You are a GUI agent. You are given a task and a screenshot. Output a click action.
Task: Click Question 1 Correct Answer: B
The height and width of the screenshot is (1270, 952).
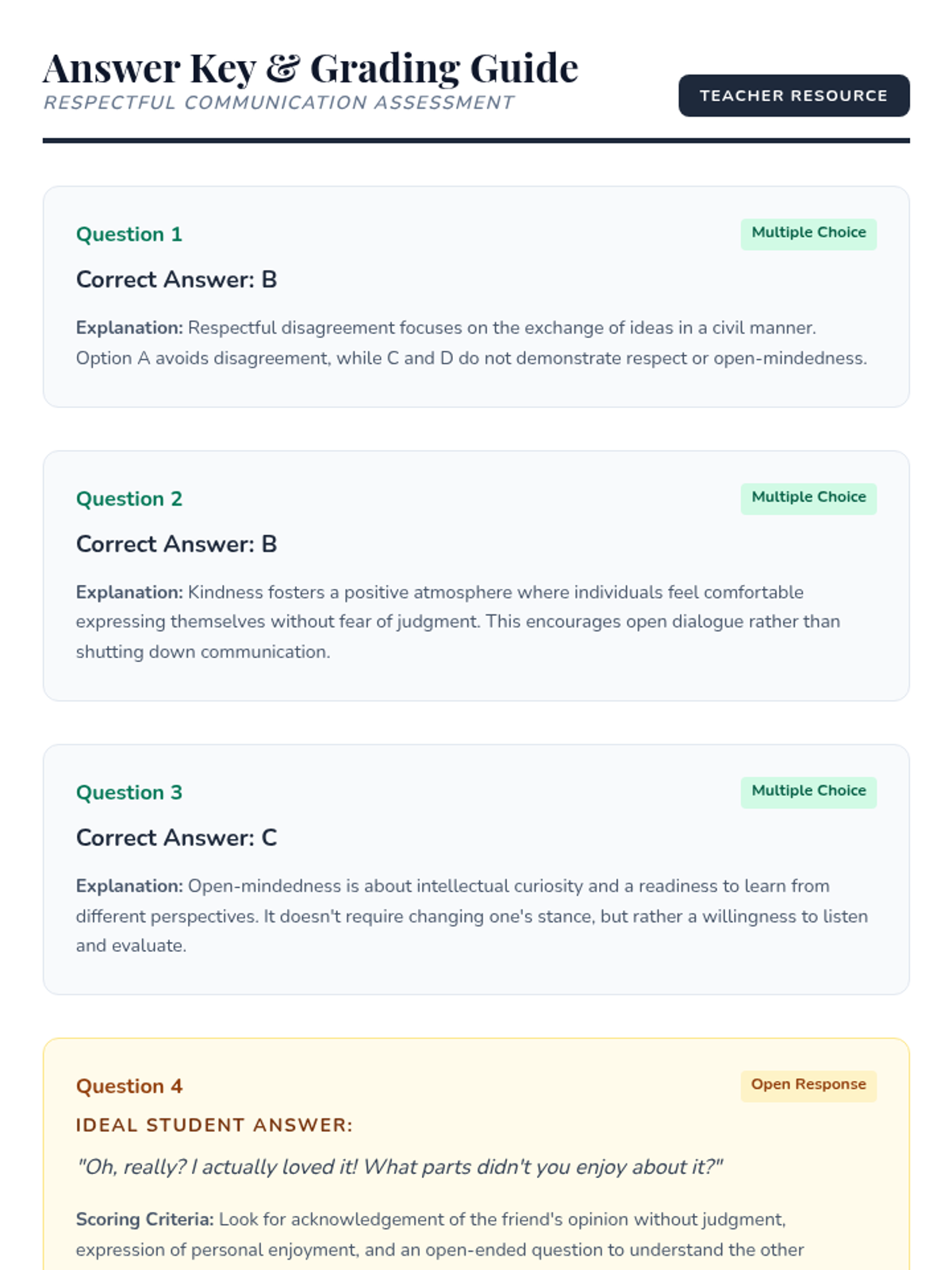point(176,279)
